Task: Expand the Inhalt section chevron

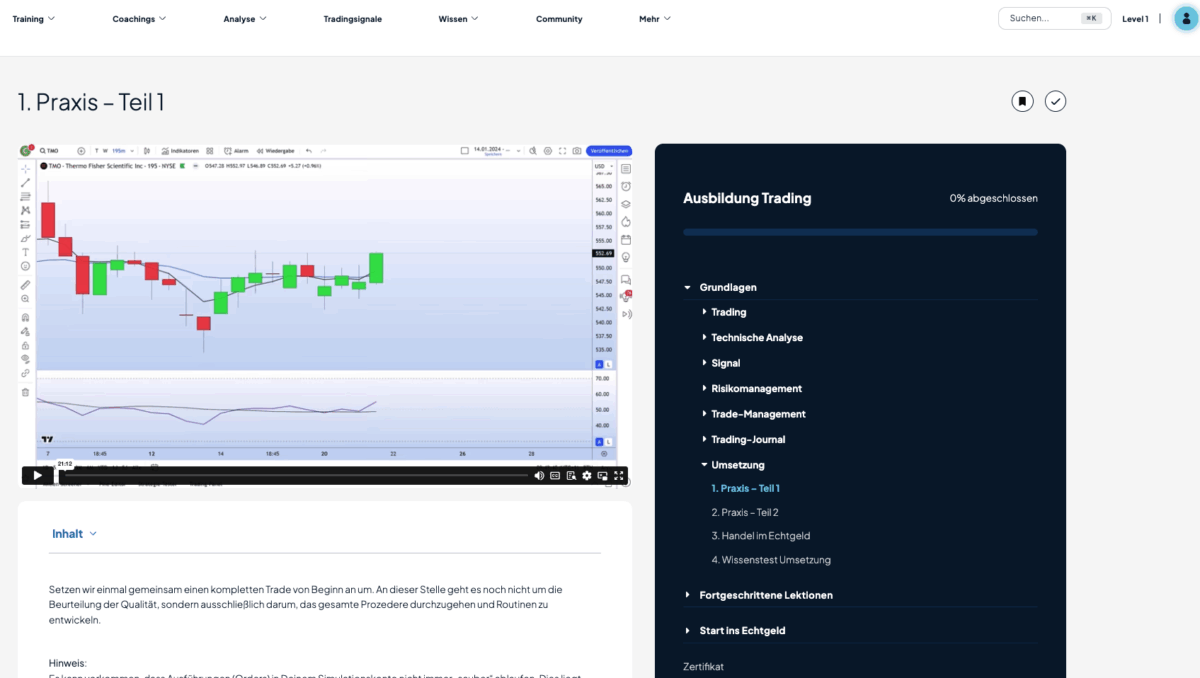Action: (x=93, y=534)
